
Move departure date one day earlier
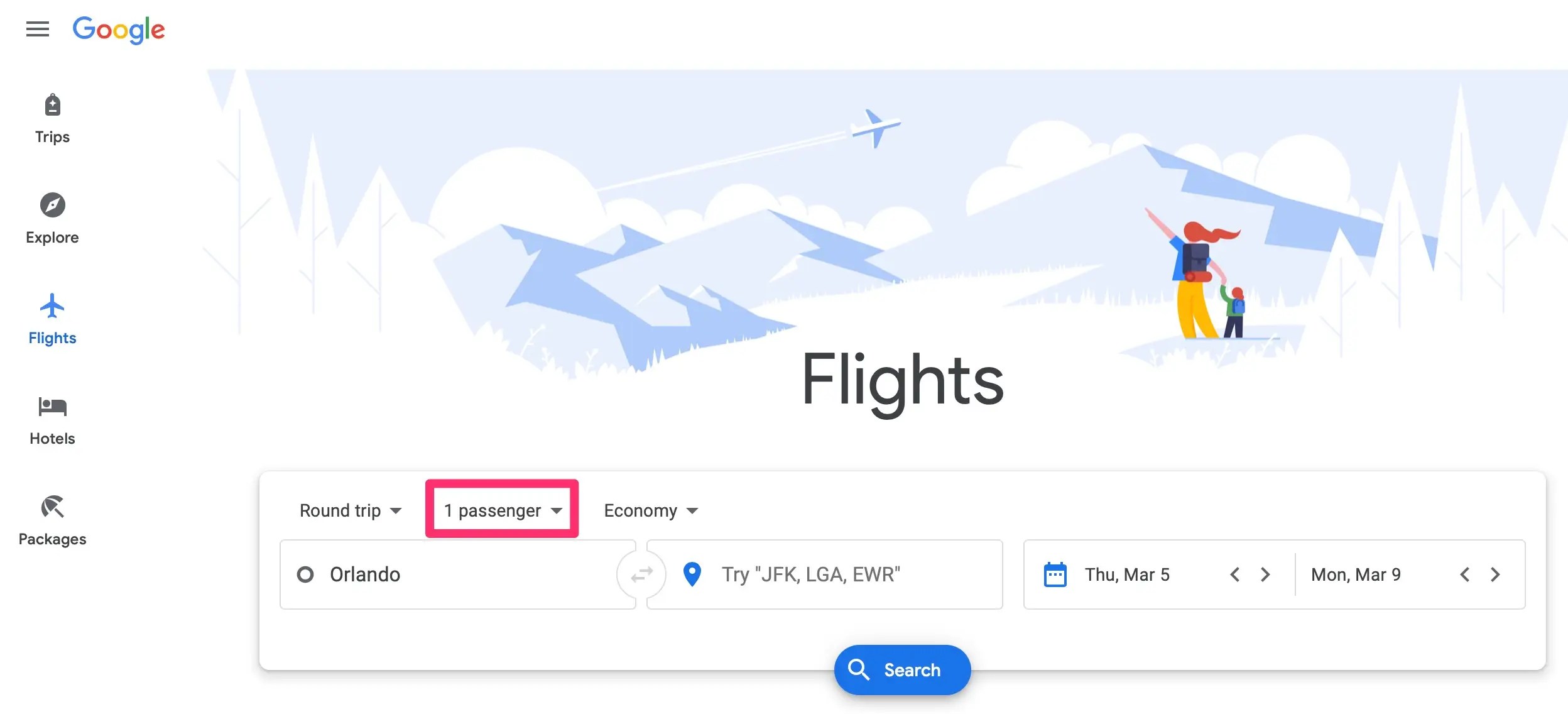[x=1234, y=574]
